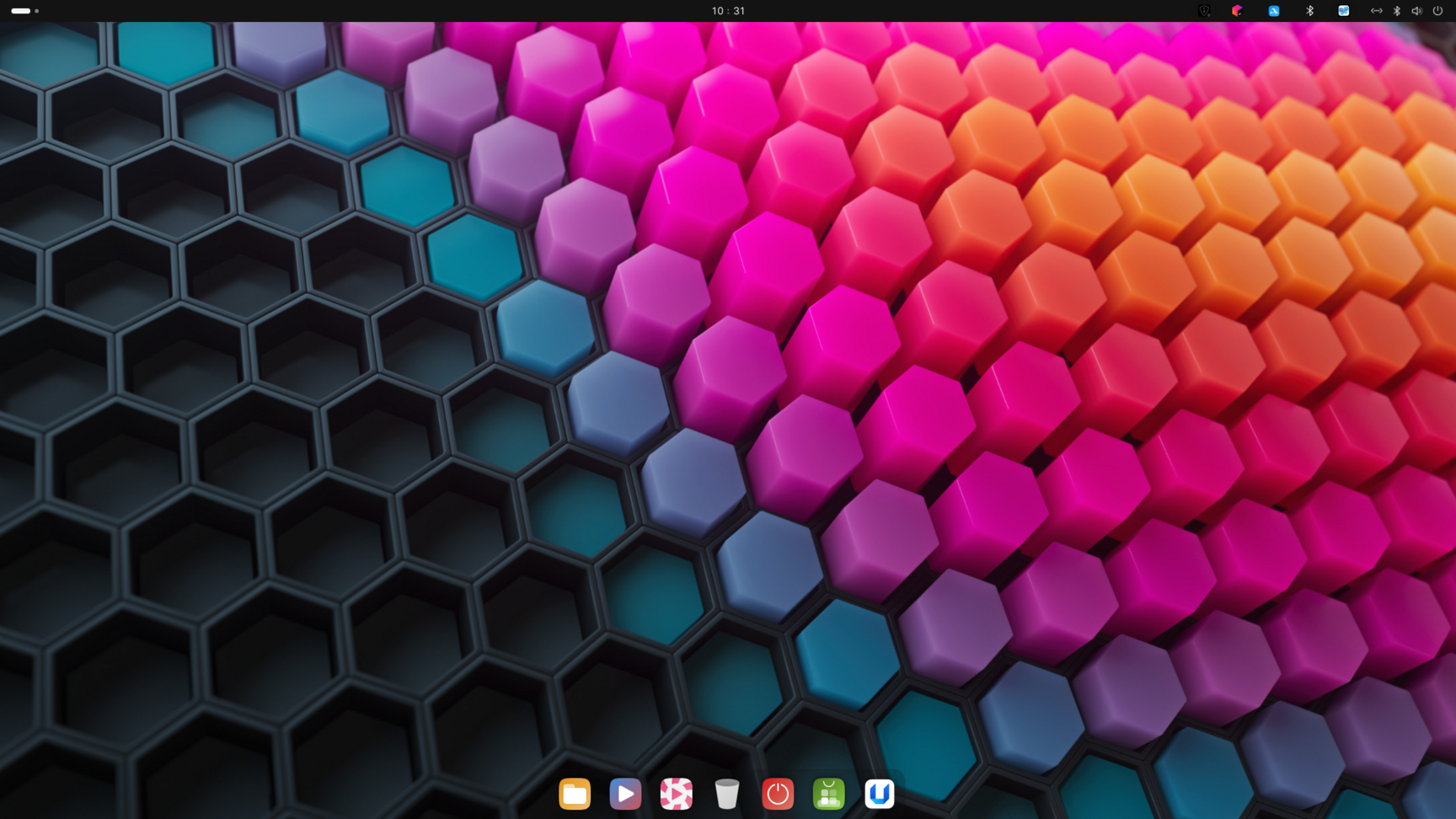Screen dimensions: 1456x819
Task: Open the pink swirl media player in dock
Action: coord(676,794)
